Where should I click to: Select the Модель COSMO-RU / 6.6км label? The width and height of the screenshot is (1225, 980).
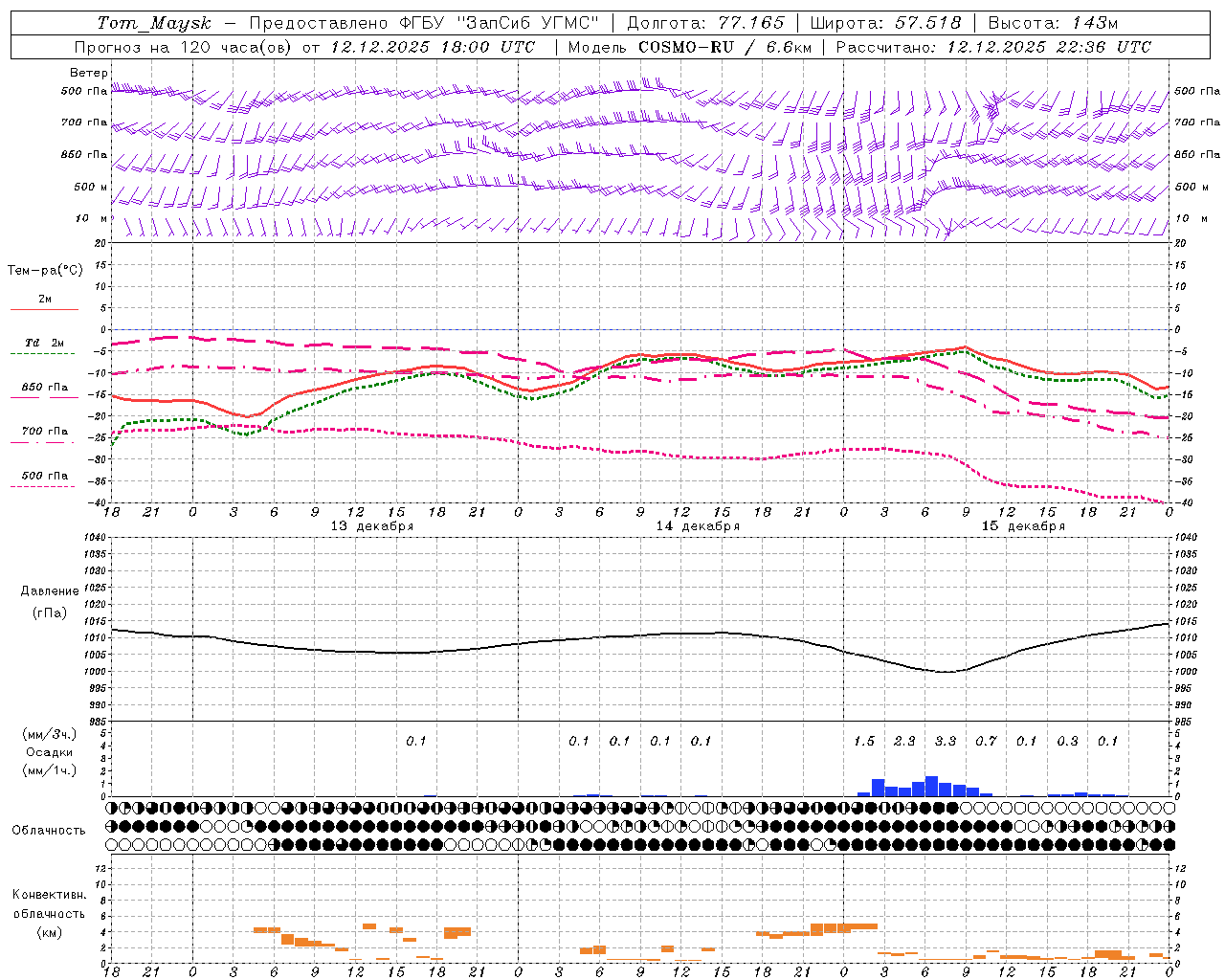[688, 47]
